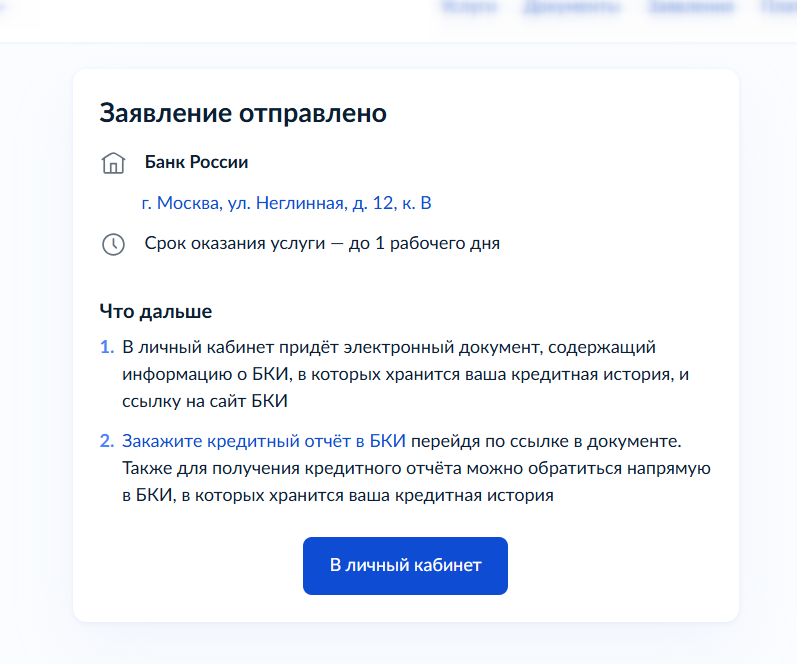797x664 pixels.
Task: Click the clock icon next to service term
Action: pos(113,244)
